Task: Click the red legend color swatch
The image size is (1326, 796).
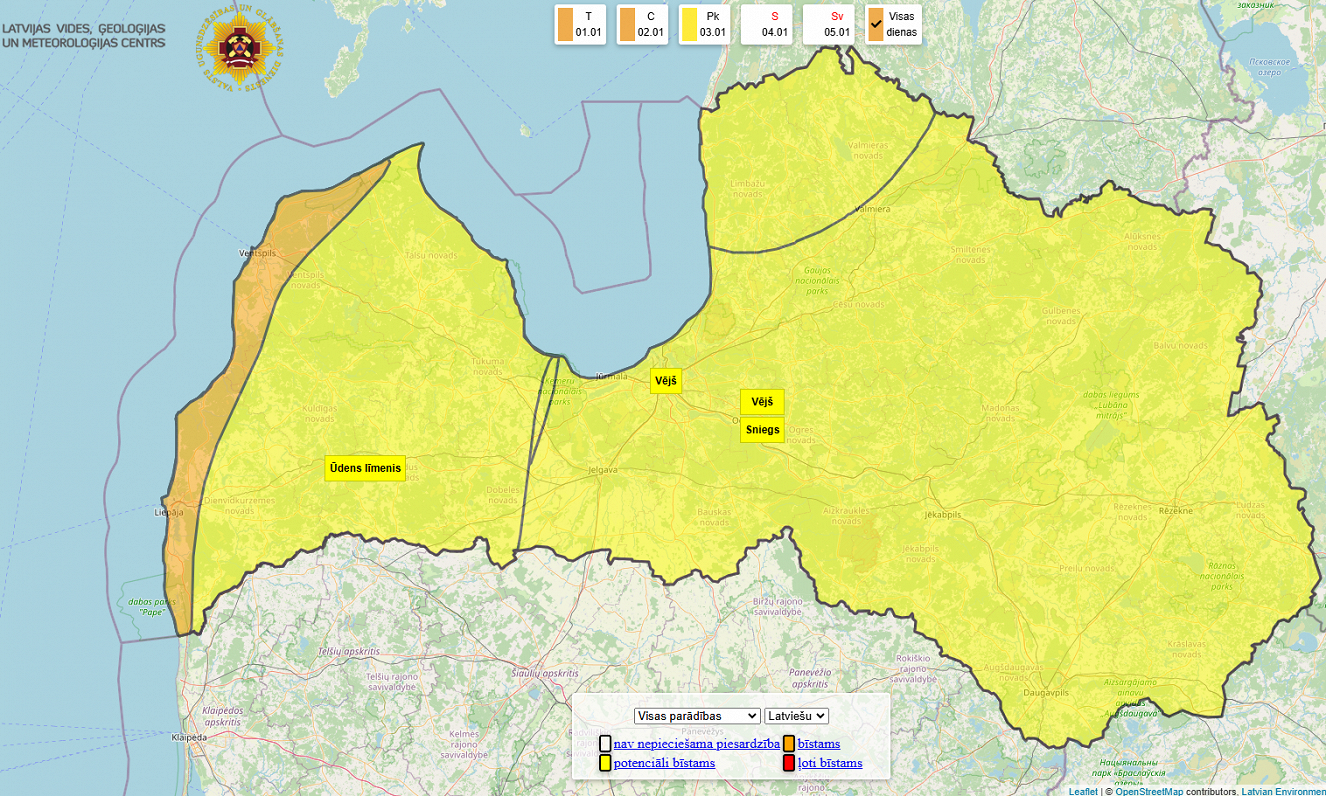Action: (789, 763)
